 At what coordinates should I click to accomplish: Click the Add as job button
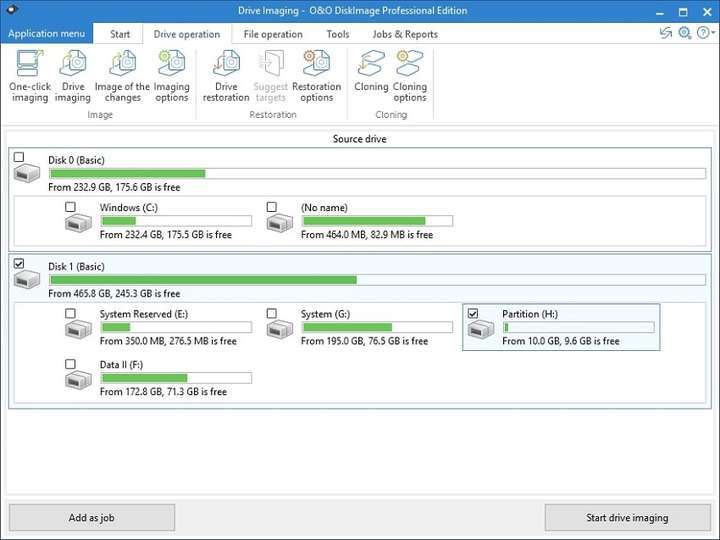[92, 518]
